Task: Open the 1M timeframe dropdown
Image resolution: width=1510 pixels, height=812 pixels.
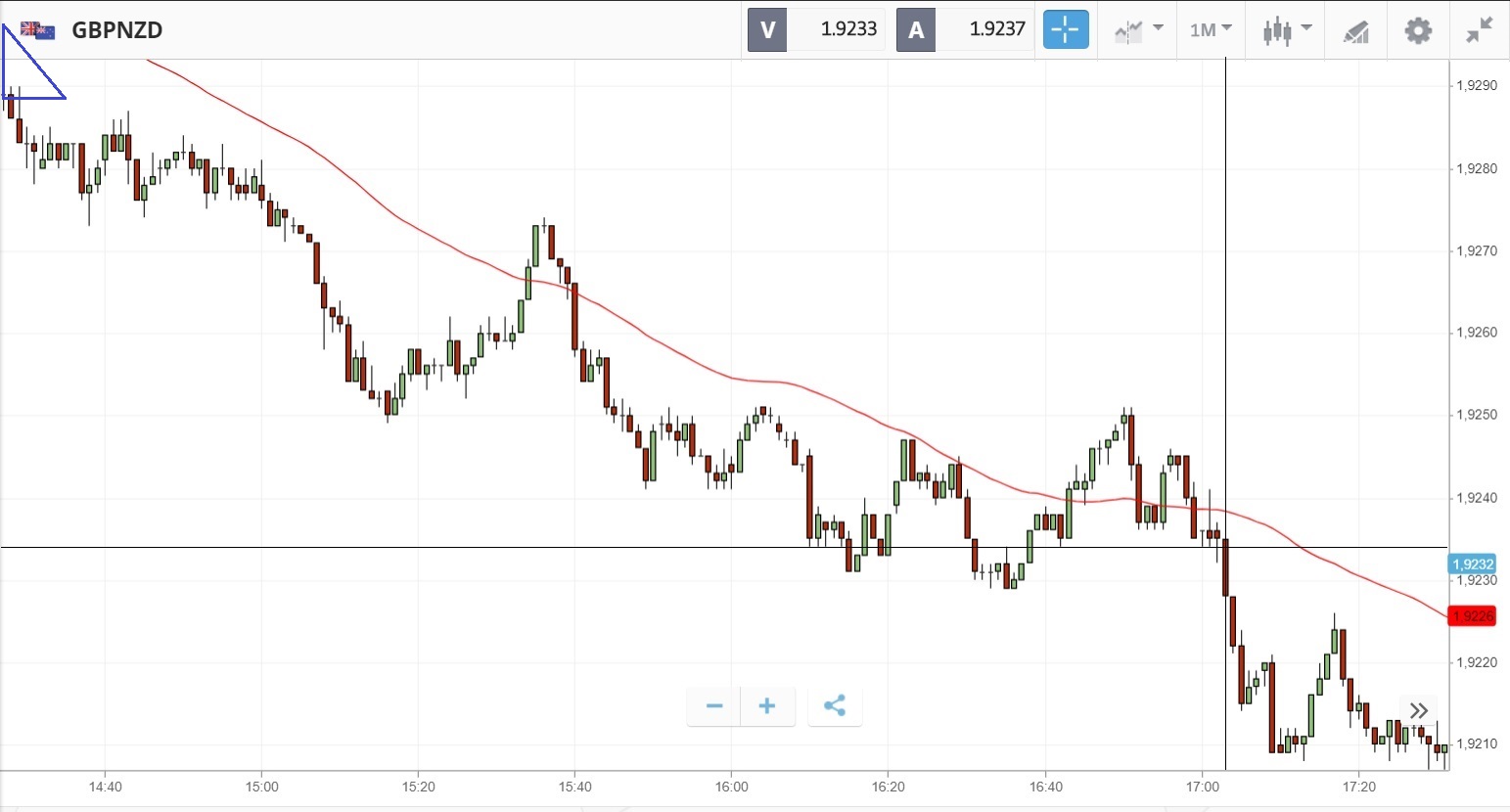Action: click(x=1211, y=29)
